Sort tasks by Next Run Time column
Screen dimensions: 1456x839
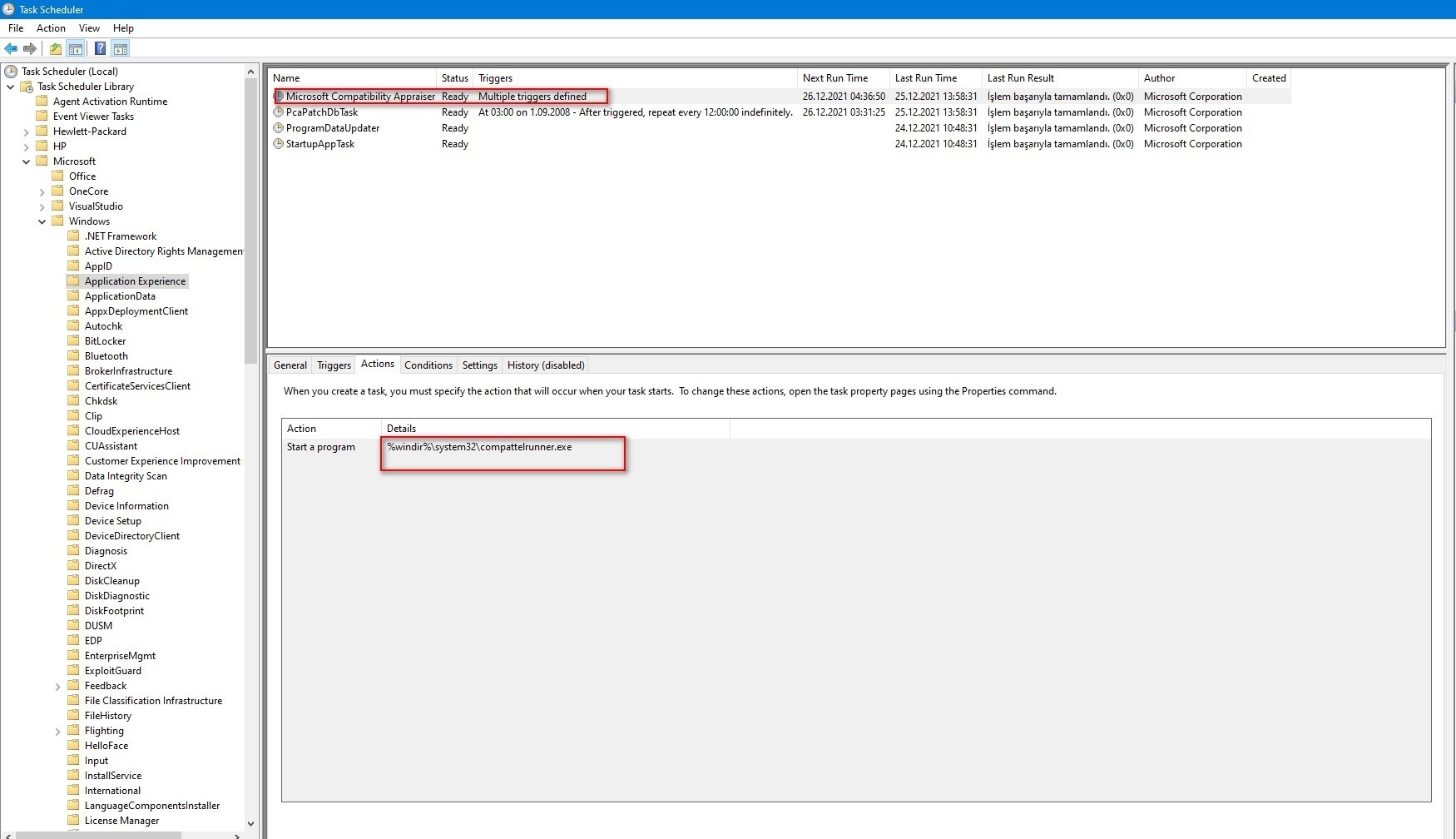835,78
